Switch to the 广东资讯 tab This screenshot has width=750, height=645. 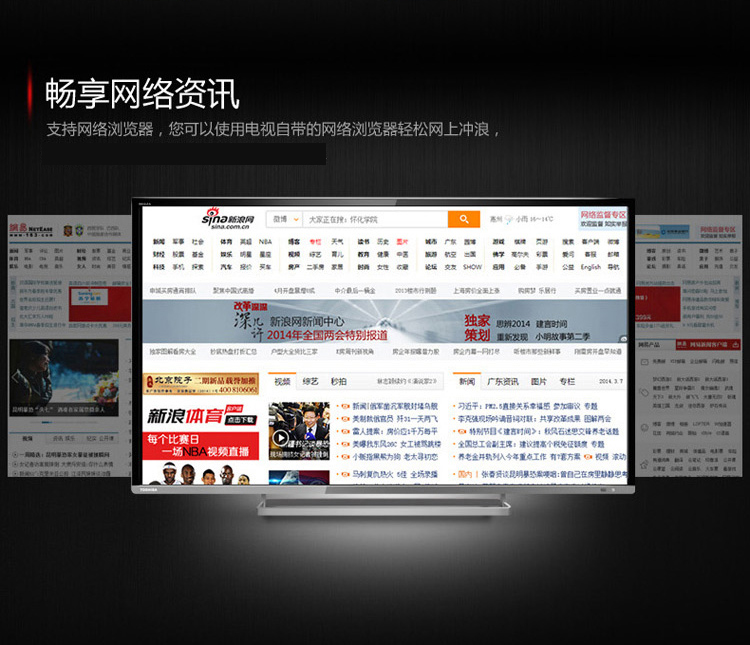[502, 381]
